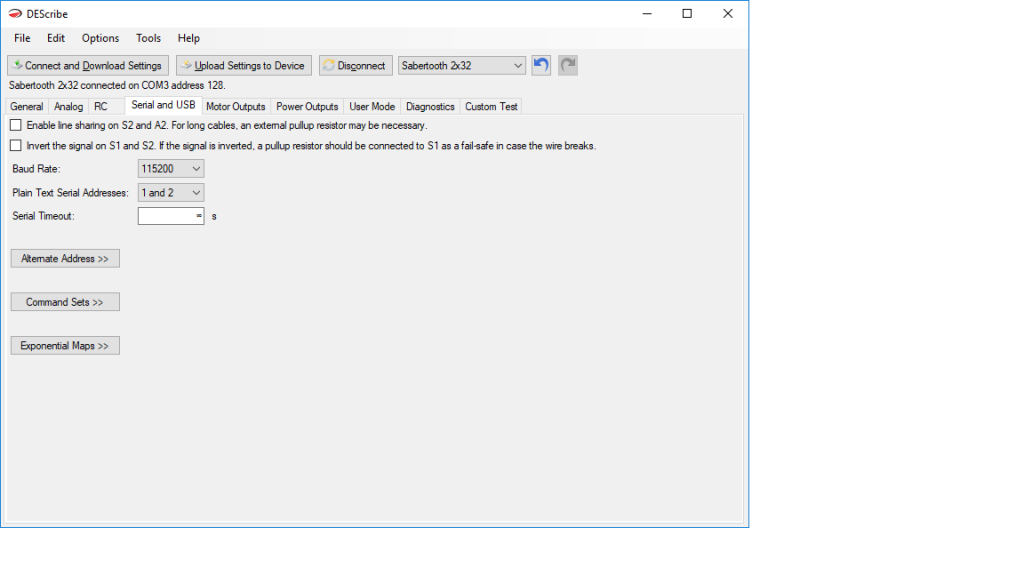Open the File menu
Viewport: 1024px width, 576px height.
[22, 38]
